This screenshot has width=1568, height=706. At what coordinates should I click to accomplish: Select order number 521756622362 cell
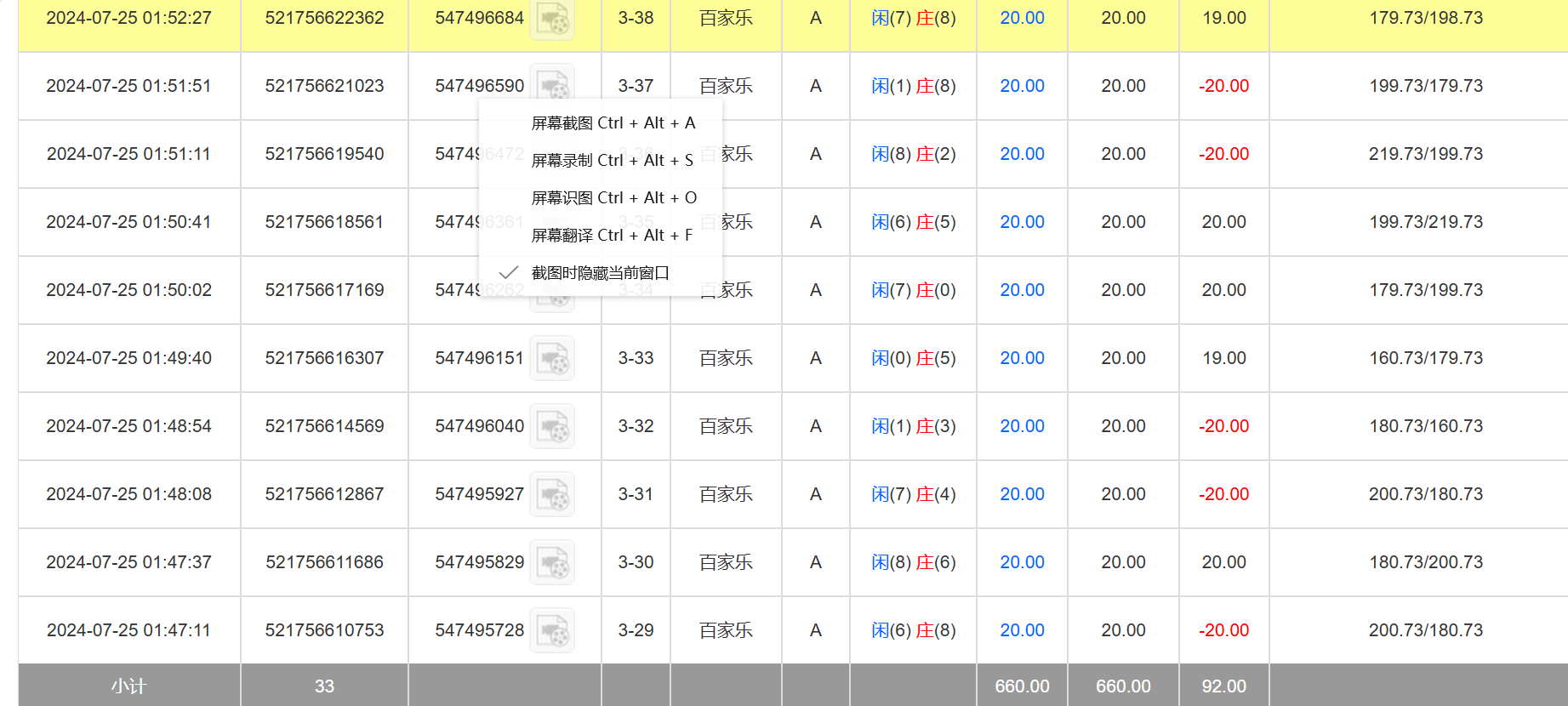(324, 18)
